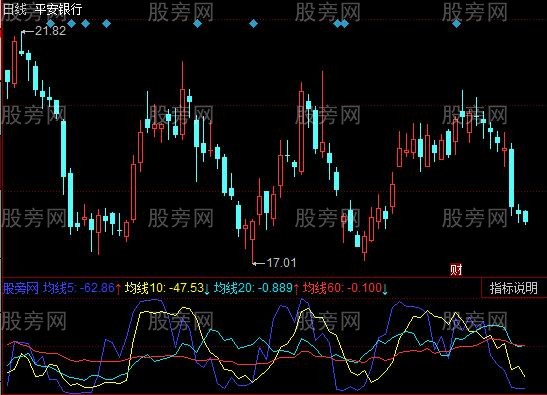547x395 pixels.
Task: Click the blue 股旁网 indicator name label
Action: (x=21, y=288)
